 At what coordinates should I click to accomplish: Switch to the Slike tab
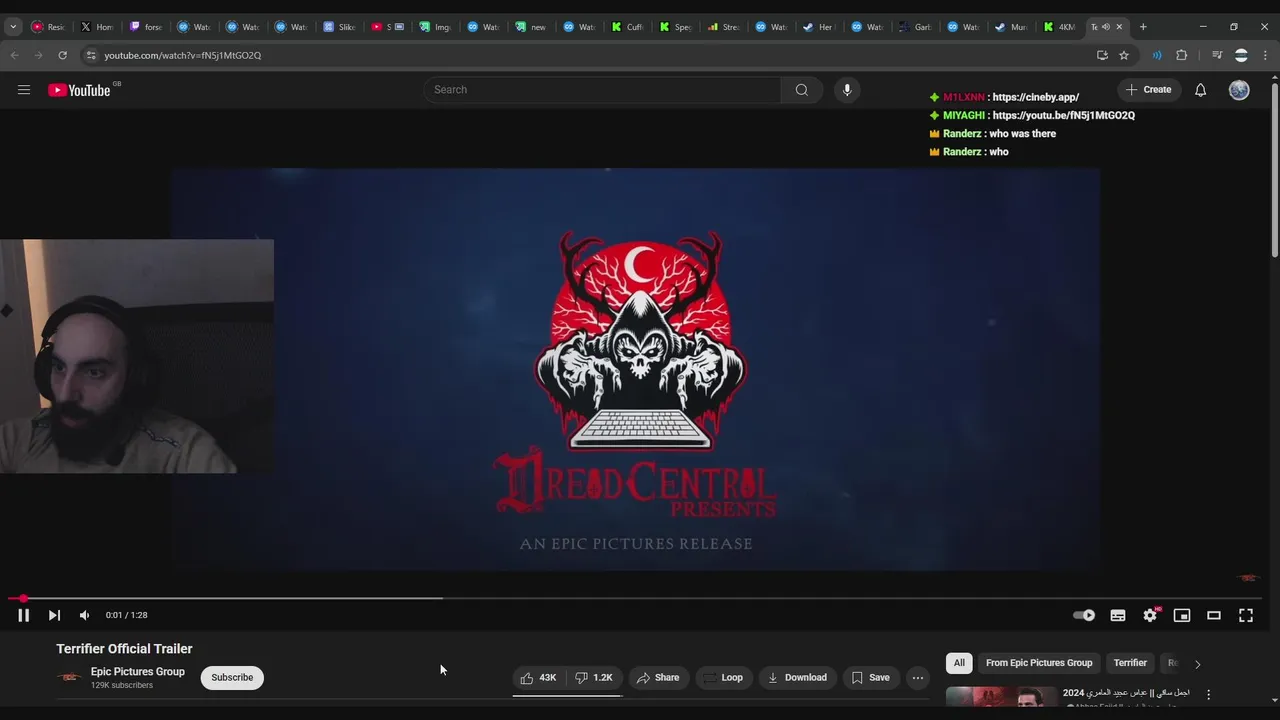point(340,27)
